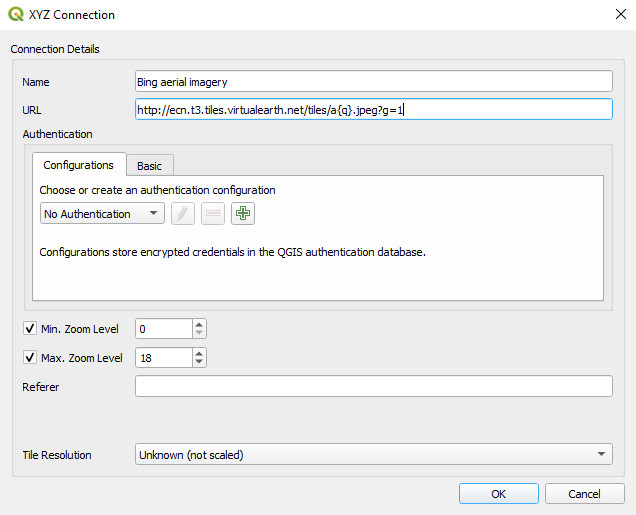636x515 pixels.
Task: Decrease the Max. Zoom Level value
Action: click(x=199, y=362)
